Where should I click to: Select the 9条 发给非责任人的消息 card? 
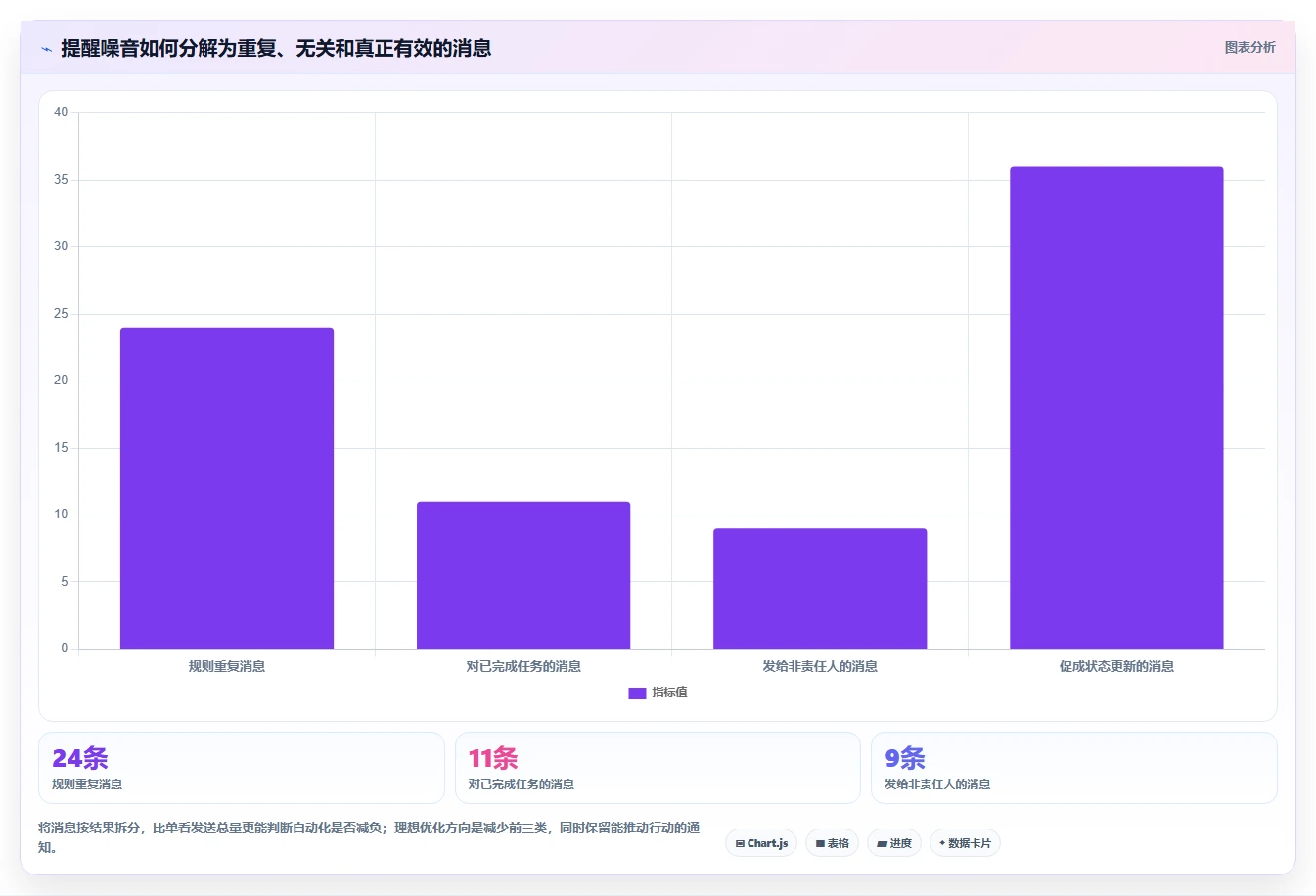1073,768
